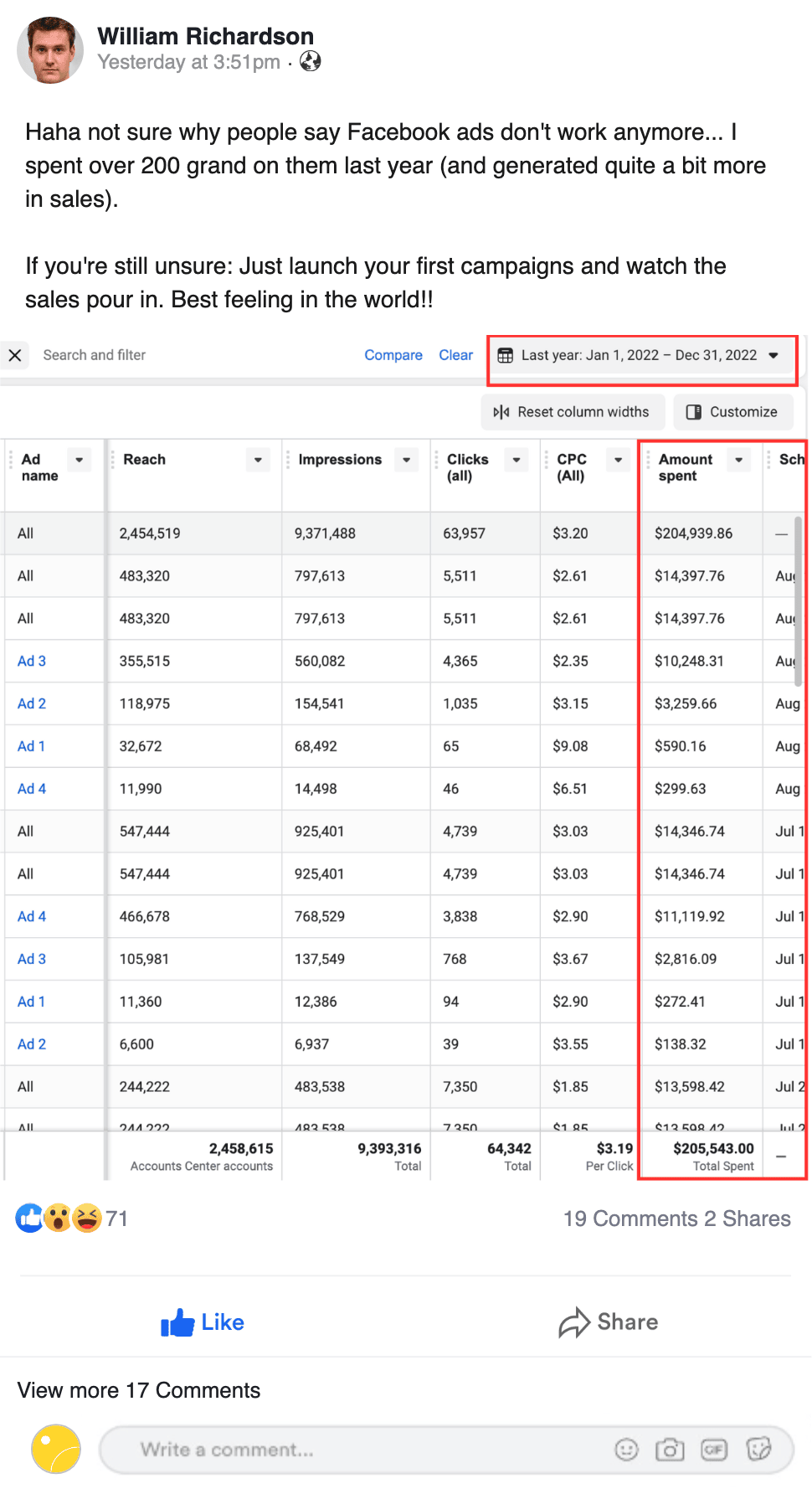
Task: Attach a photo using the camera icon
Action: (670, 1449)
